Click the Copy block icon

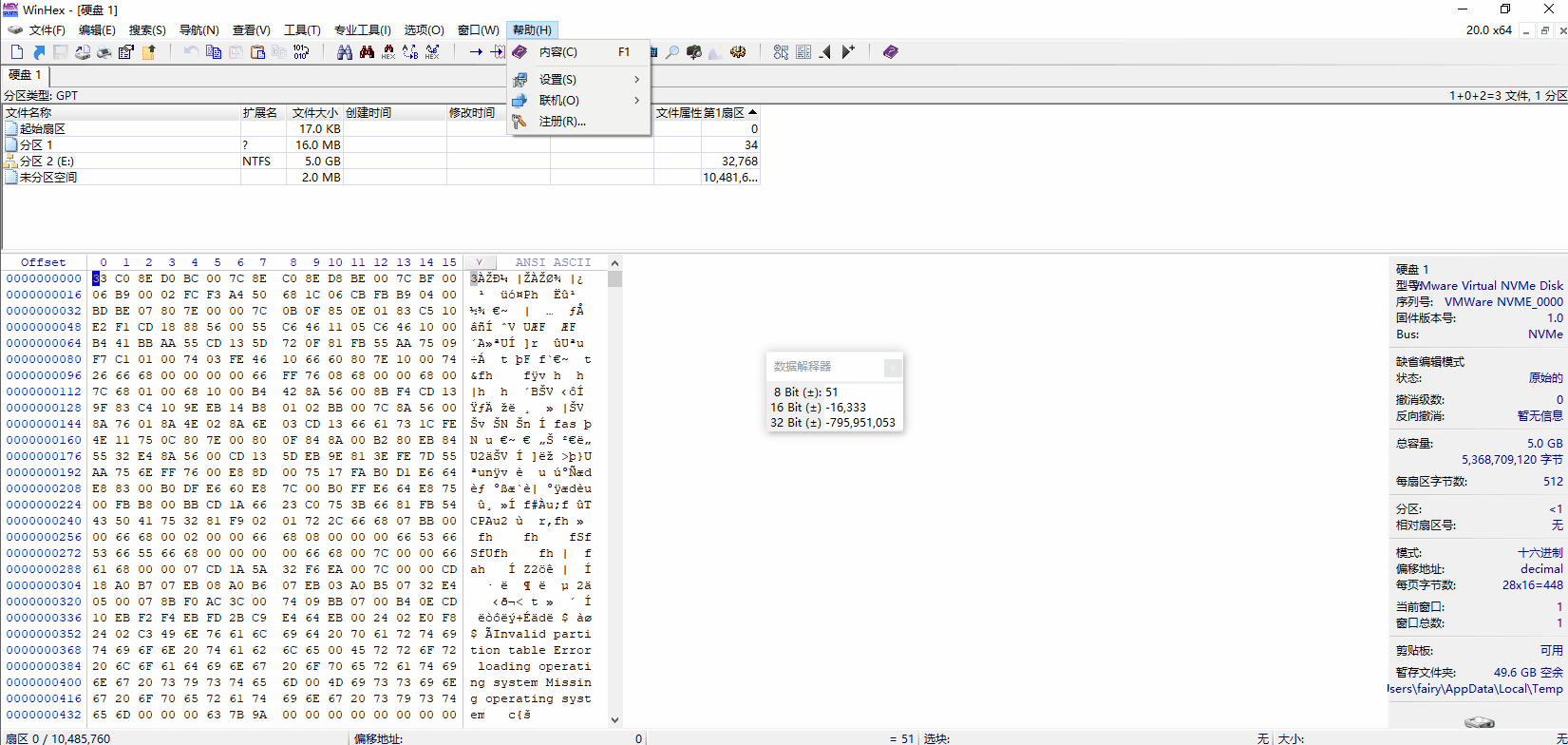point(214,52)
